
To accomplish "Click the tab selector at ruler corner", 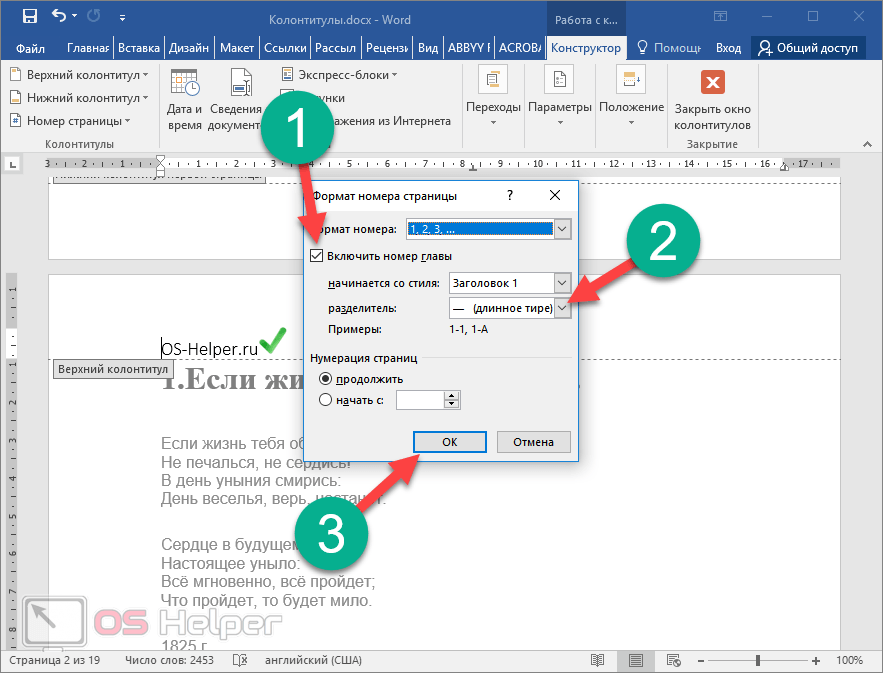I will tap(12, 164).
